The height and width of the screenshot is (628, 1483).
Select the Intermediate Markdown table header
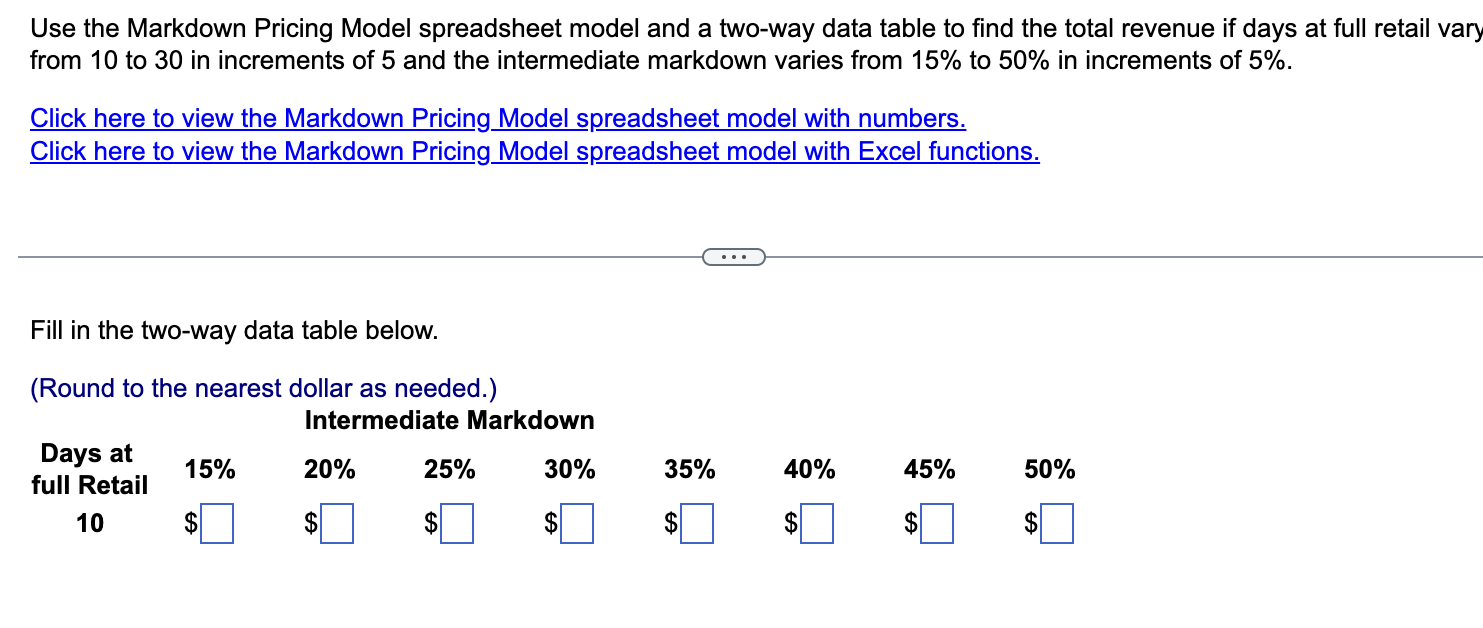click(449, 420)
